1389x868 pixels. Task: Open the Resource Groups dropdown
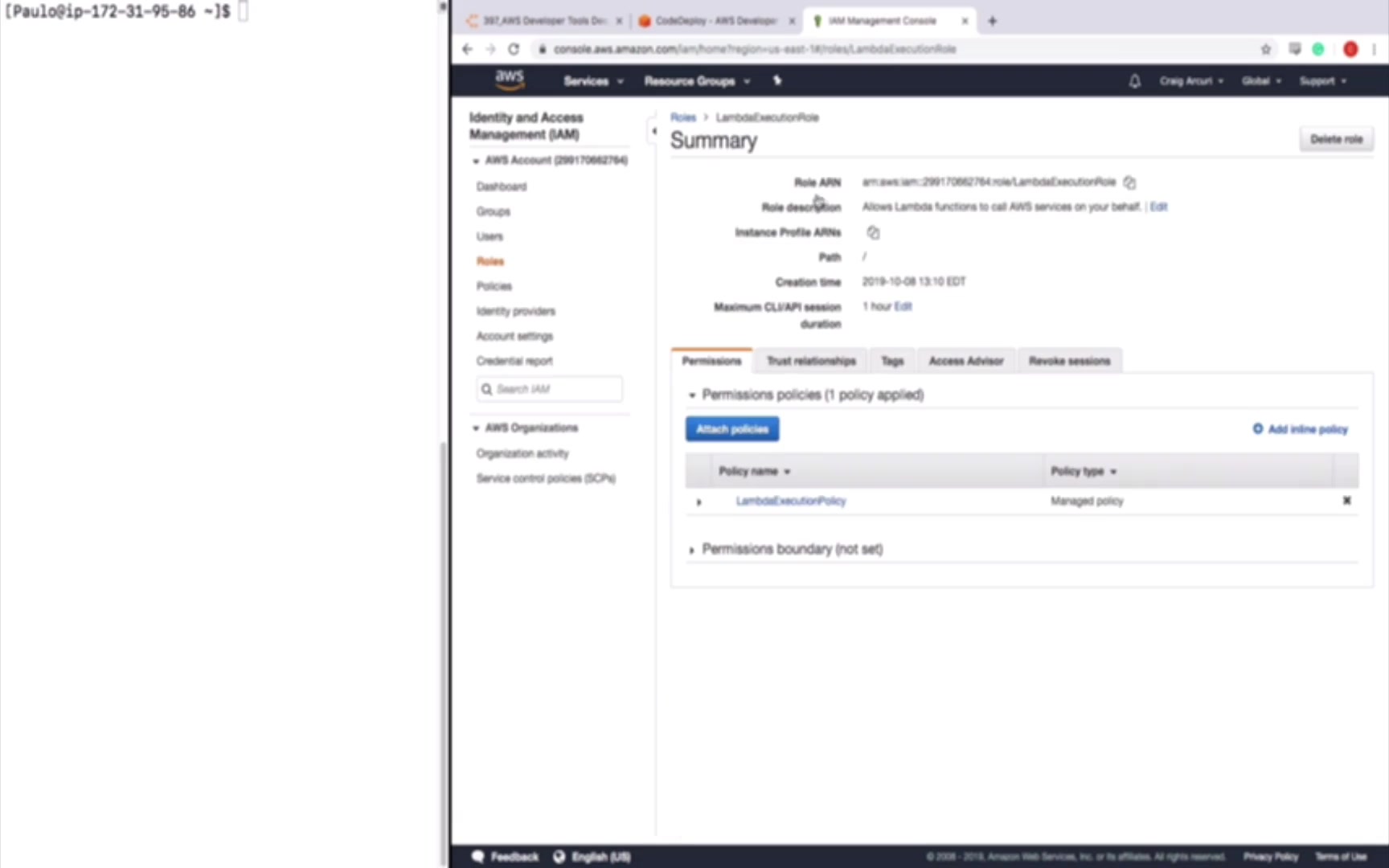click(x=697, y=81)
